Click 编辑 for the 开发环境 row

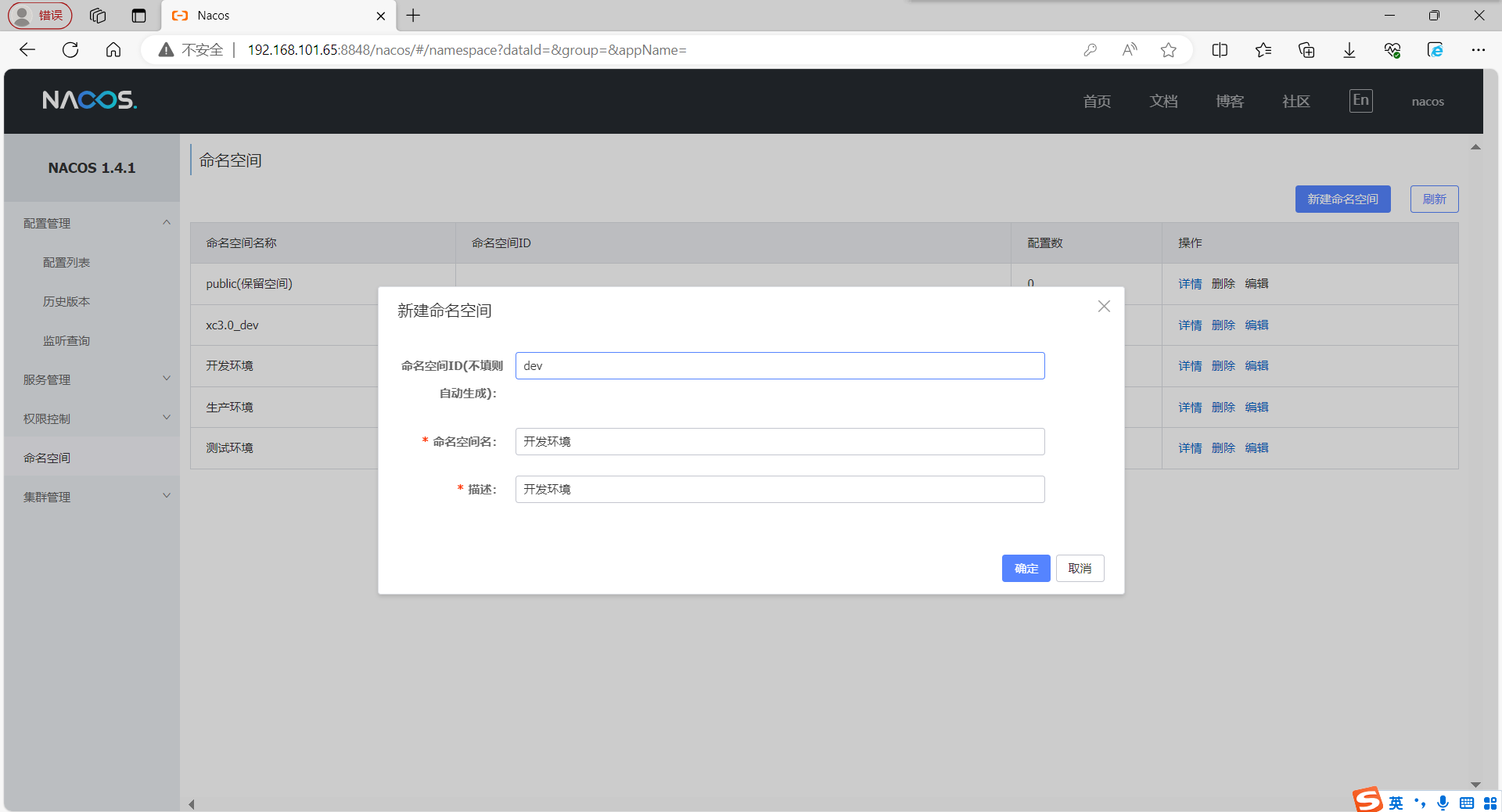coord(1256,366)
